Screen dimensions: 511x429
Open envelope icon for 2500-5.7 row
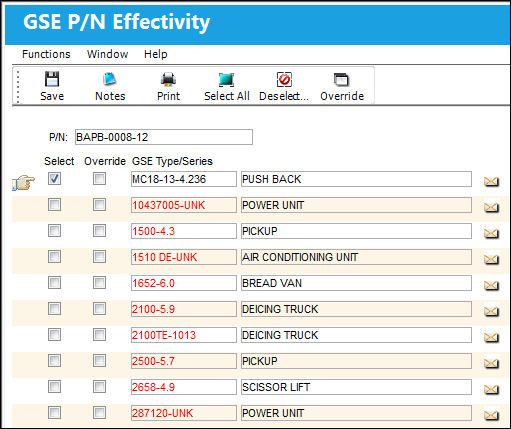click(491, 363)
